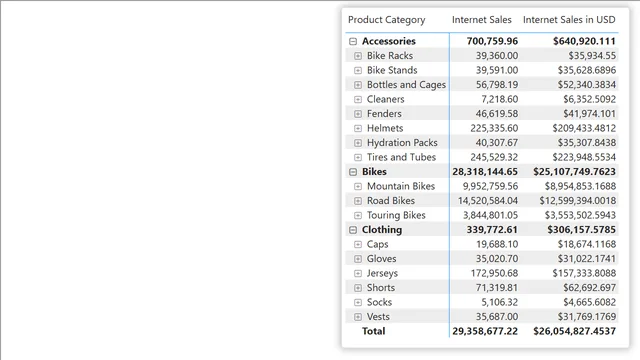Select the Bike Stands label
Image resolution: width=640 pixels, height=360 pixels.
[x=392, y=70]
